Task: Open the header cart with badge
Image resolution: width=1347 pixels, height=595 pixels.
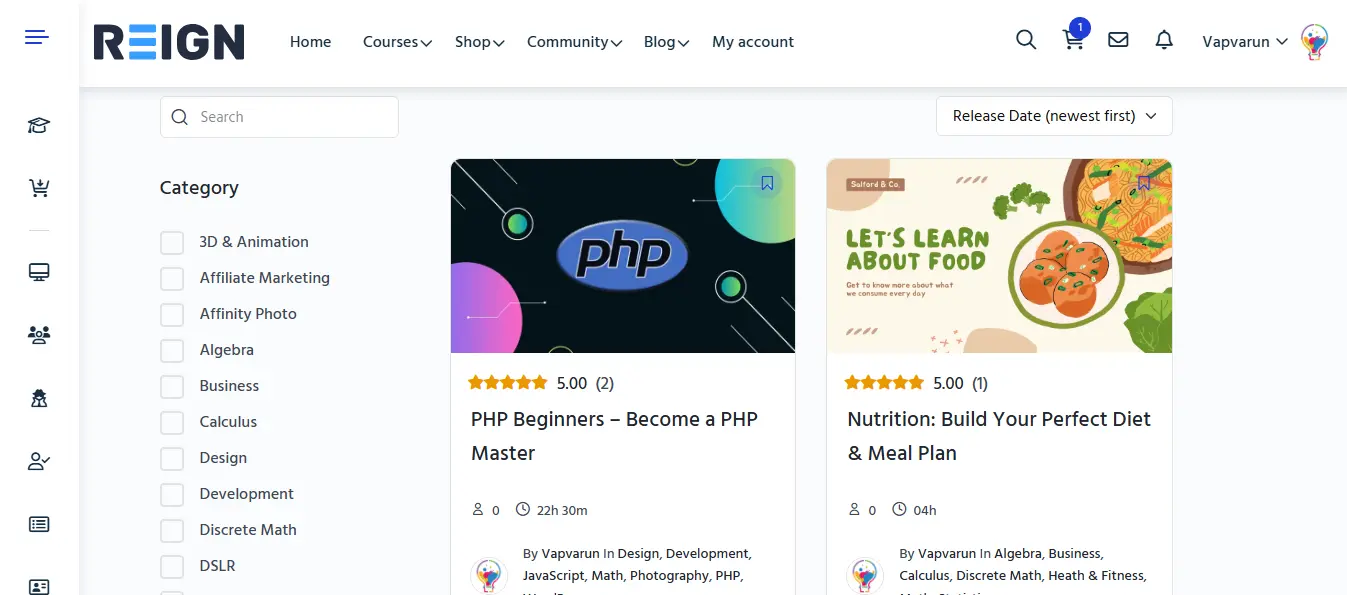Action: click(1073, 40)
